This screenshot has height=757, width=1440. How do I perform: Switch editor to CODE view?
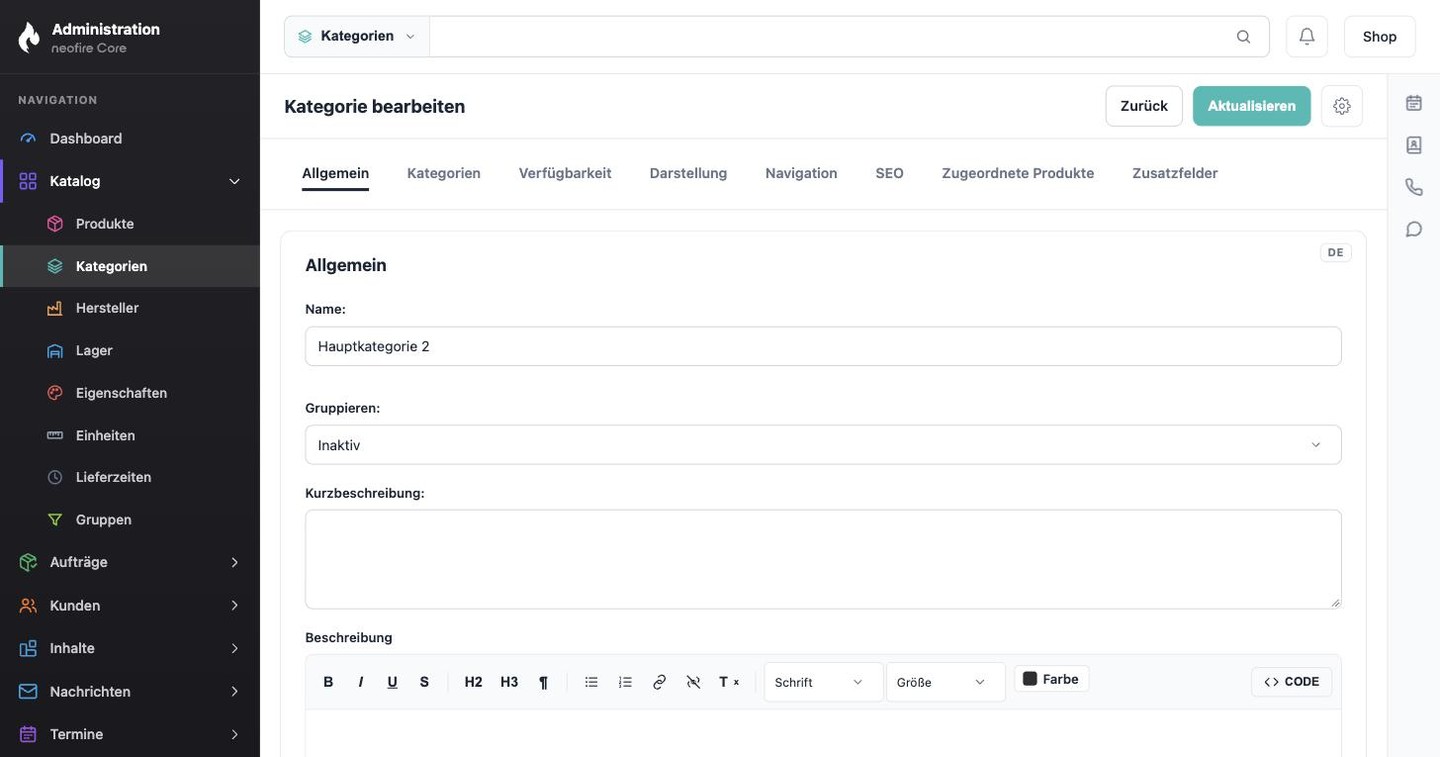[1291, 682]
